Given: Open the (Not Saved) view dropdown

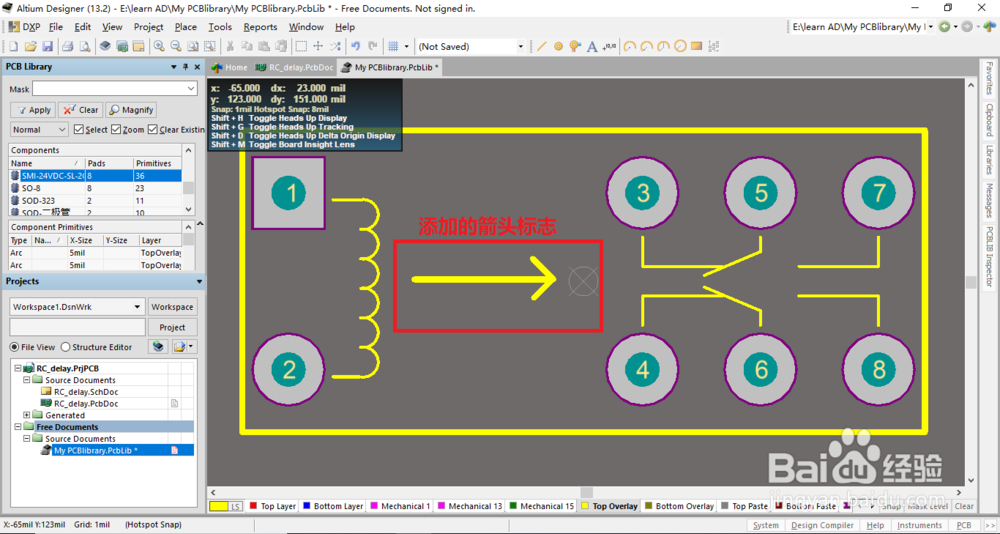Looking at the screenshot, I should pos(520,47).
